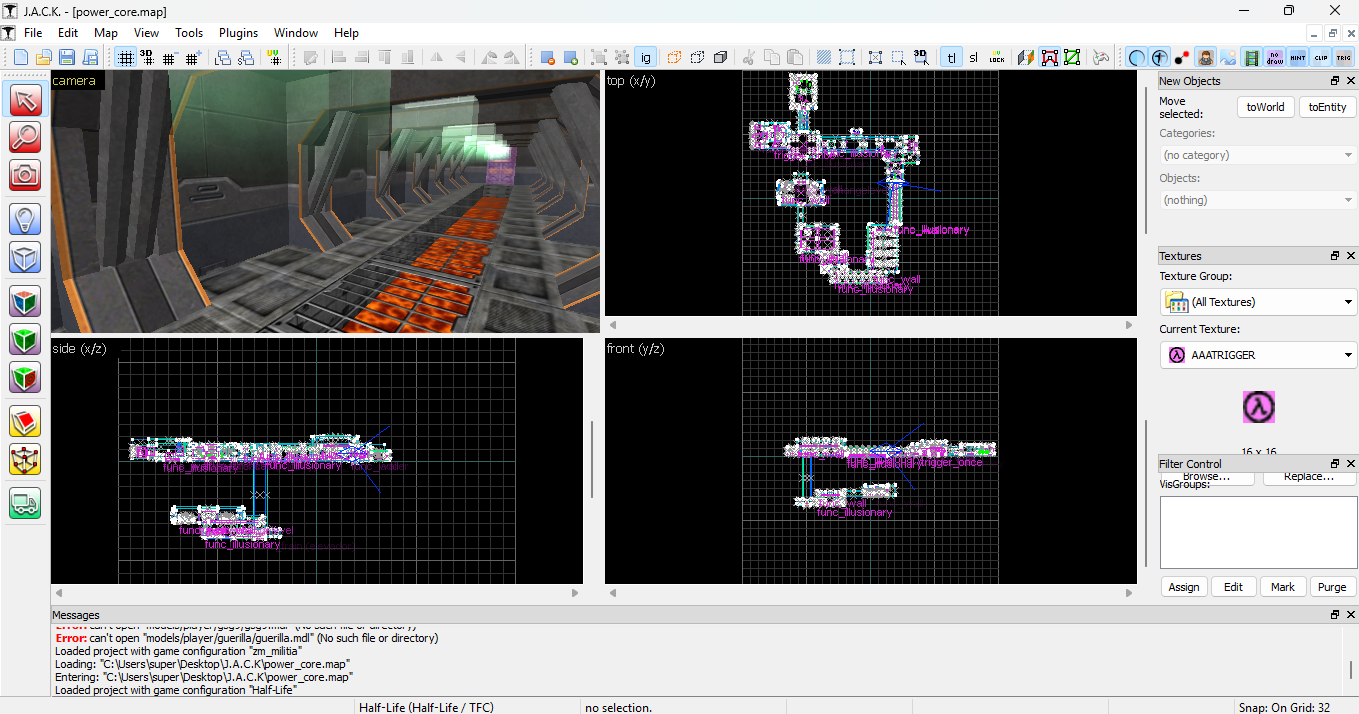Click the Paste clipboard icon
This screenshot has height=714, width=1359.
tap(795, 57)
